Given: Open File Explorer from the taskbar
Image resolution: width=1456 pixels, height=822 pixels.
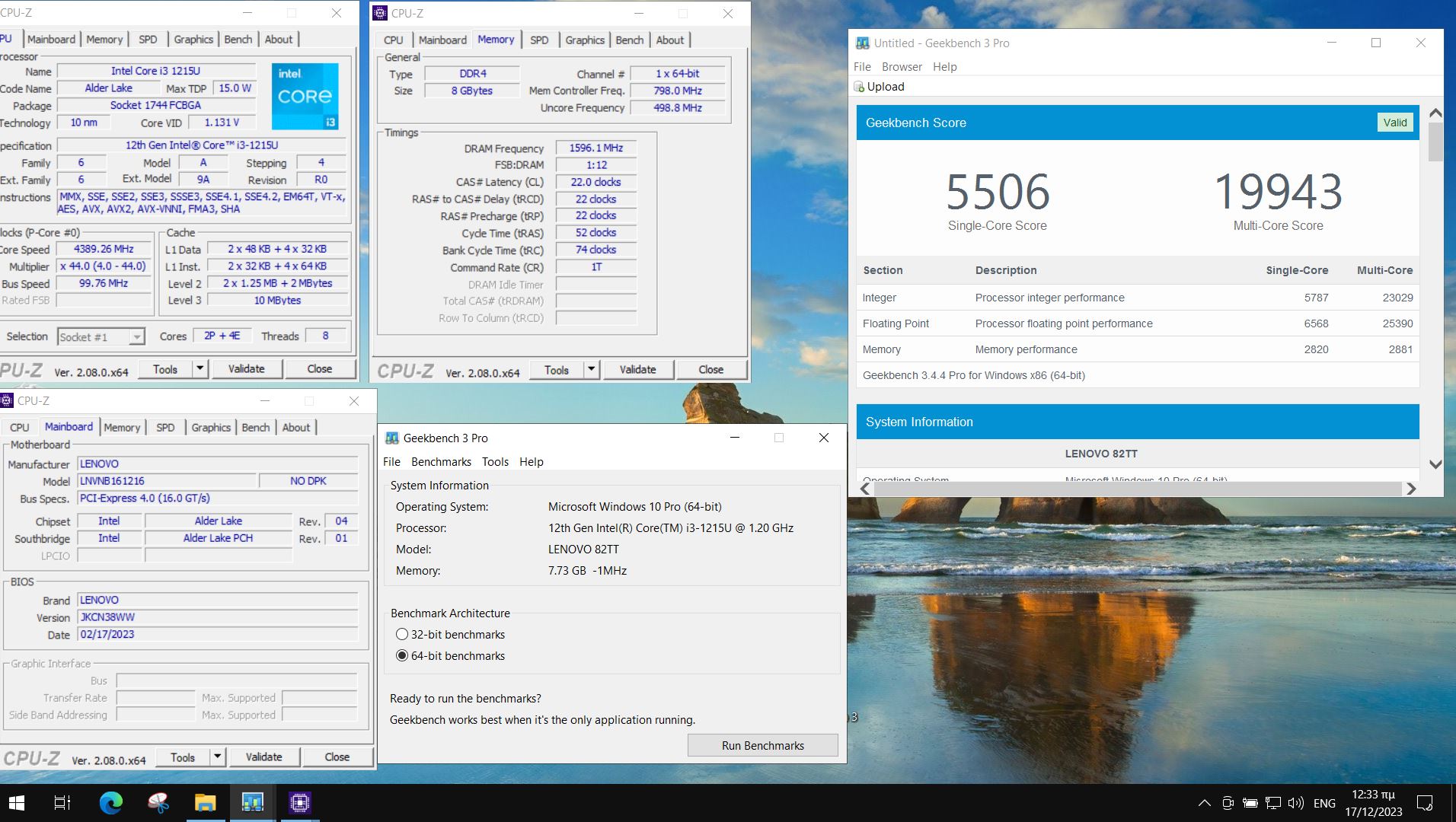Looking at the screenshot, I should click(205, 802).
